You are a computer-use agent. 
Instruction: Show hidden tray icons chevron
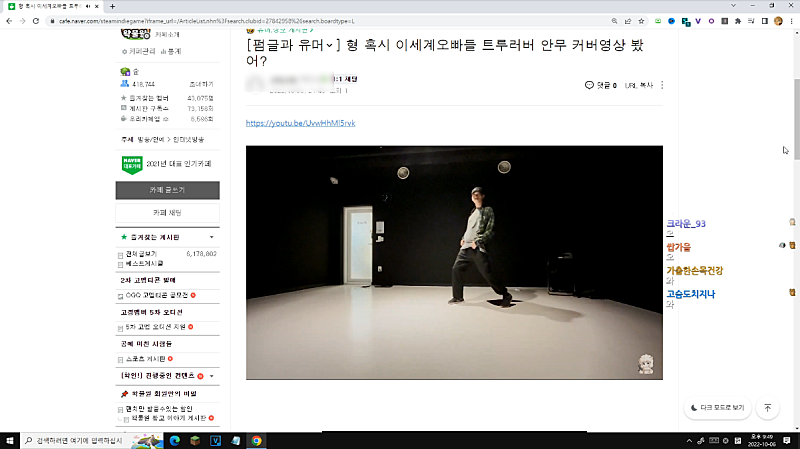689,440
